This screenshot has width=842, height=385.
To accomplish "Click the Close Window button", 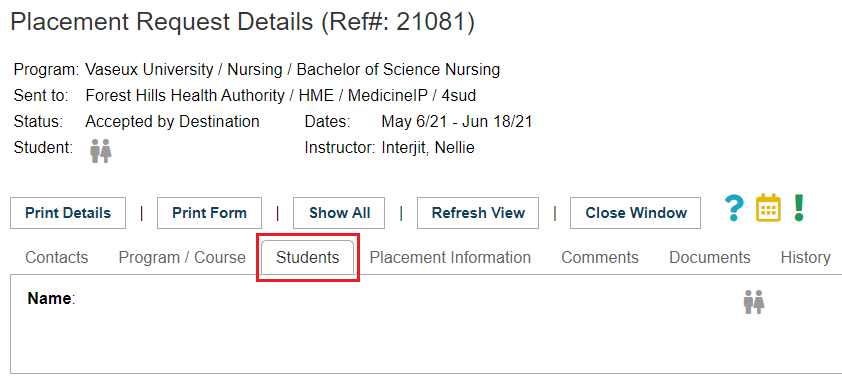I will [636, 213].
